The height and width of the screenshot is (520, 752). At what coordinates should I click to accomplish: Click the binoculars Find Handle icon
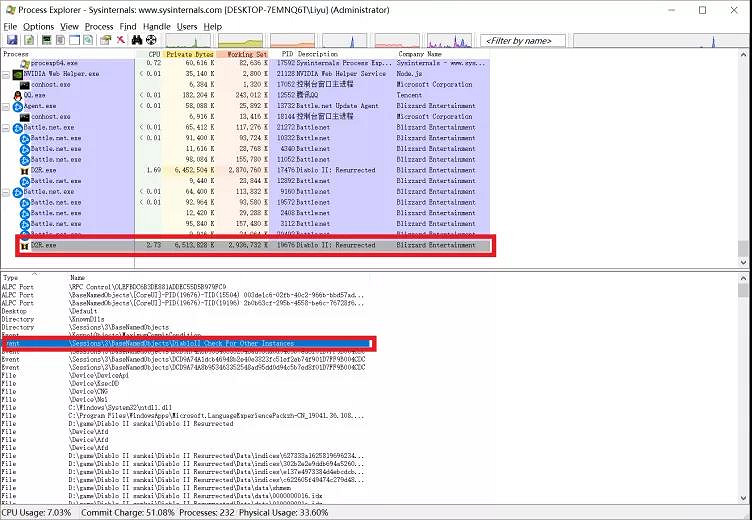pos(137,40)
